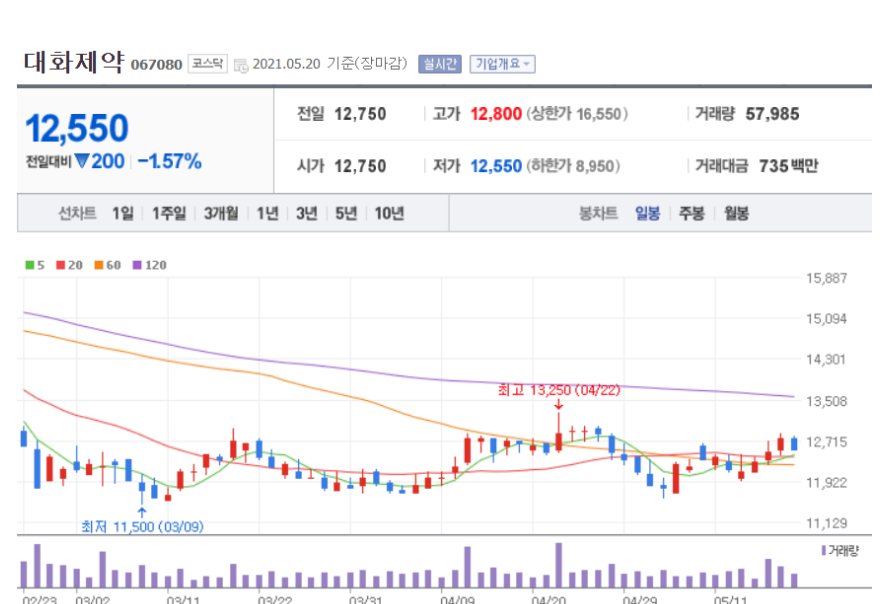The image size is (889, 604).
Task: Click the green 5-day moving average swatch
Action: click(x=29, y=265)
